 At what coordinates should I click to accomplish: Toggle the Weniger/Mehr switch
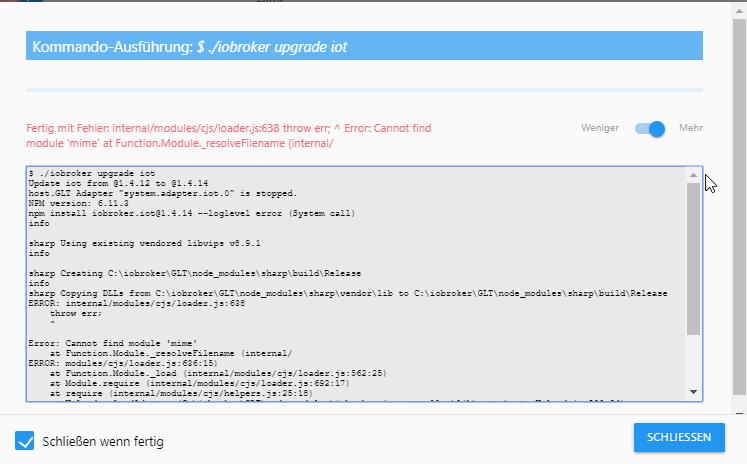[650, 129]
